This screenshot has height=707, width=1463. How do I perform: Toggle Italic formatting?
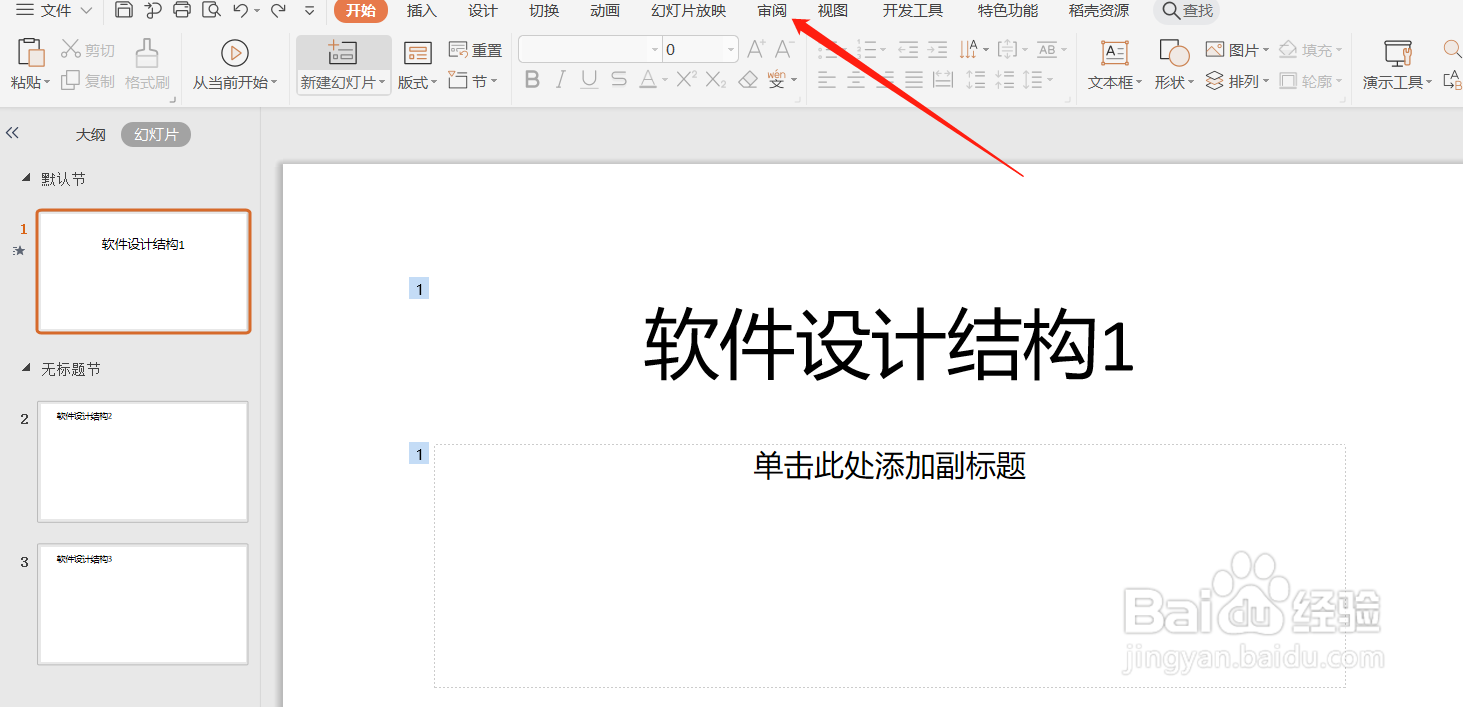pyautogui.click(x=560, y=80)
